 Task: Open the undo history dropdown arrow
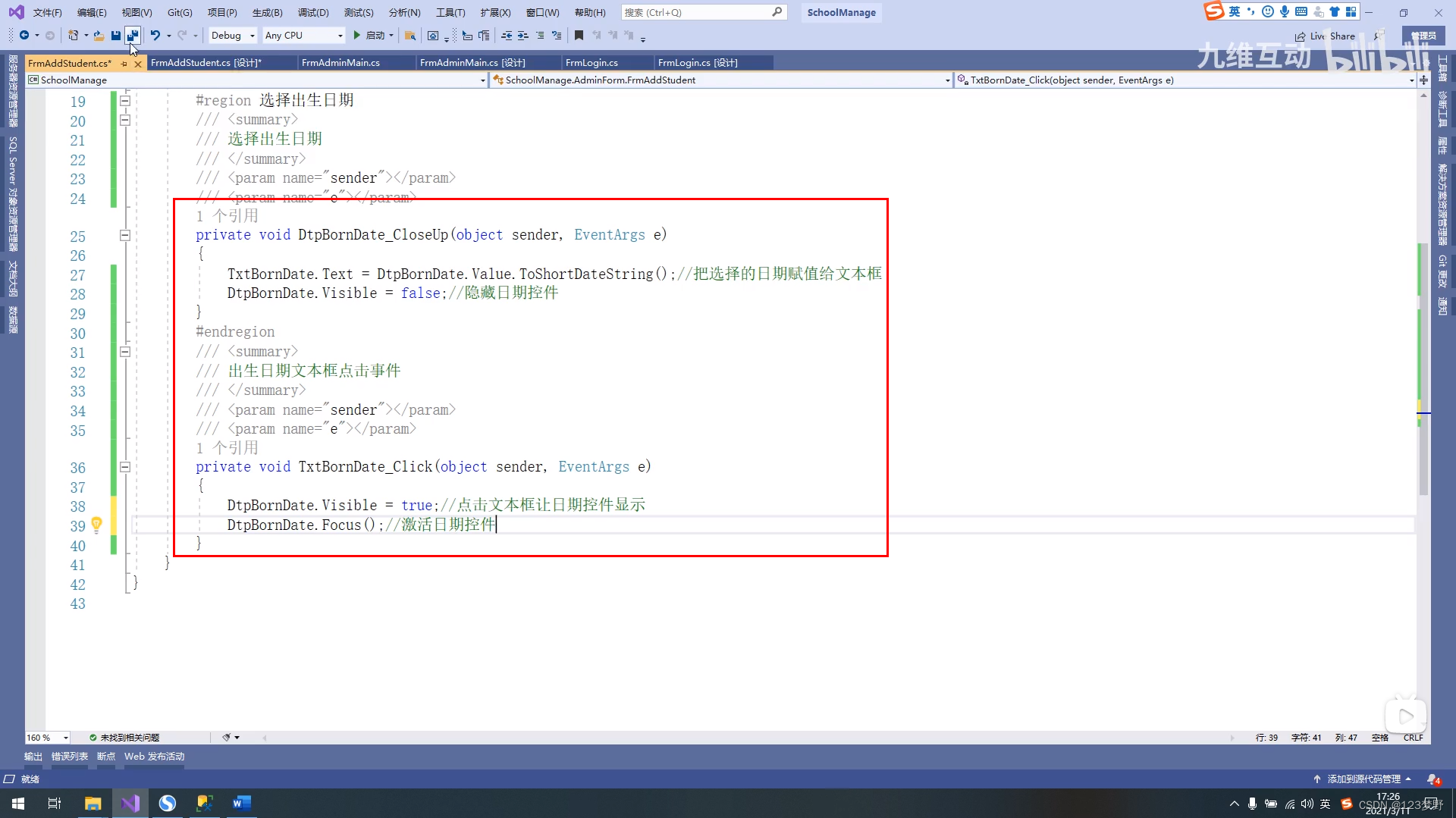(x=168, y=36)
